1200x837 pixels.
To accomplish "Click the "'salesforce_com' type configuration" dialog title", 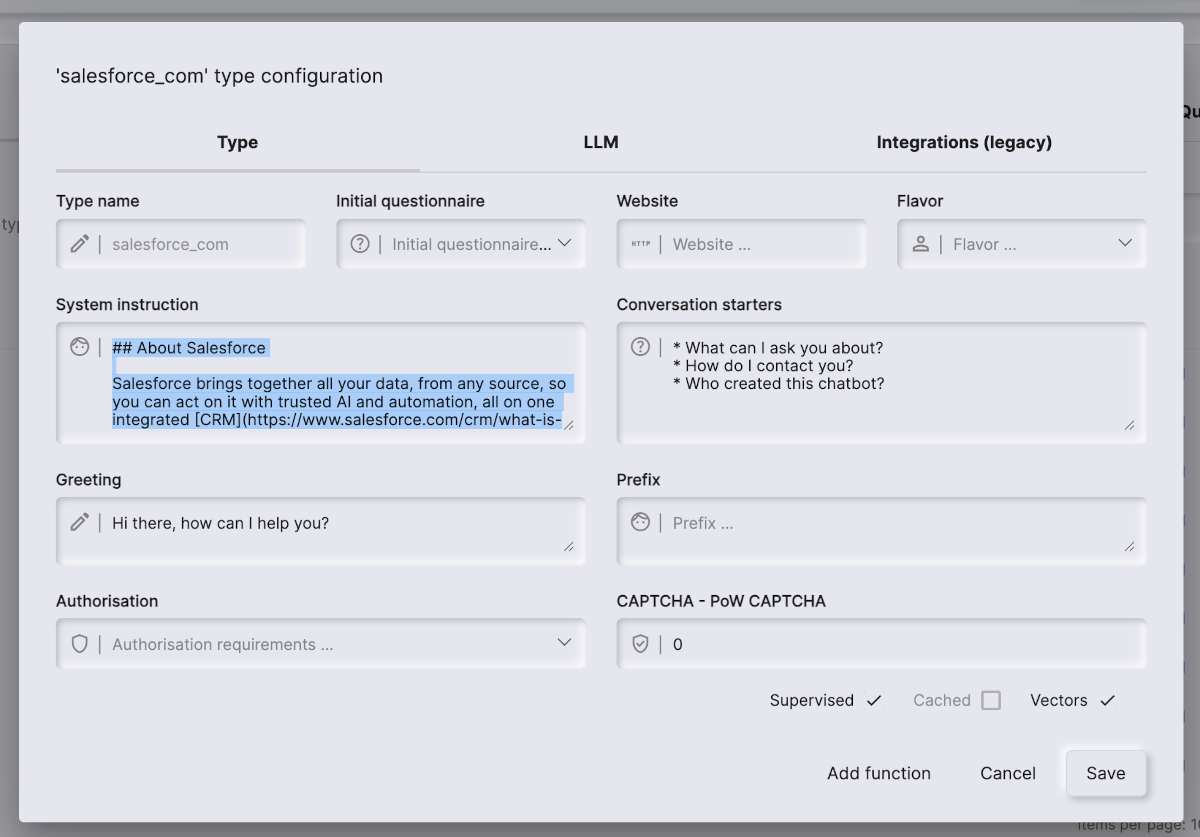I will tap(219, 76).
